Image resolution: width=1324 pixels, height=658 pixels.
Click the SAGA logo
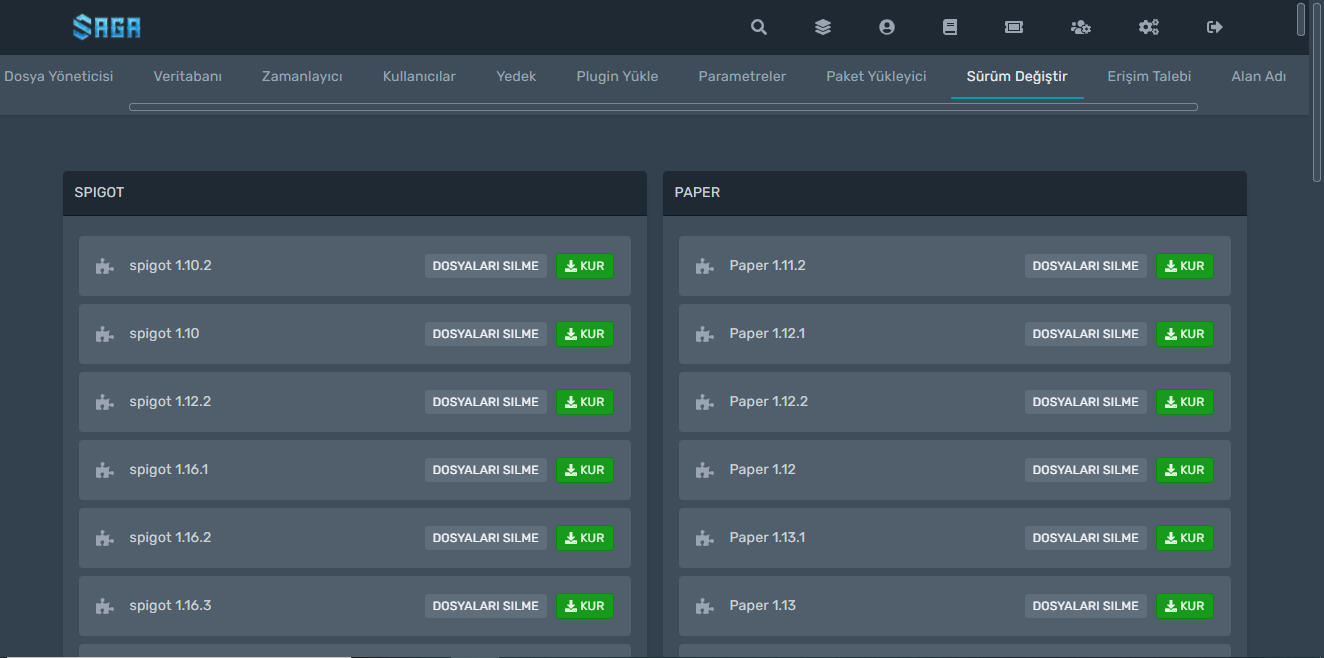point(107,27)
